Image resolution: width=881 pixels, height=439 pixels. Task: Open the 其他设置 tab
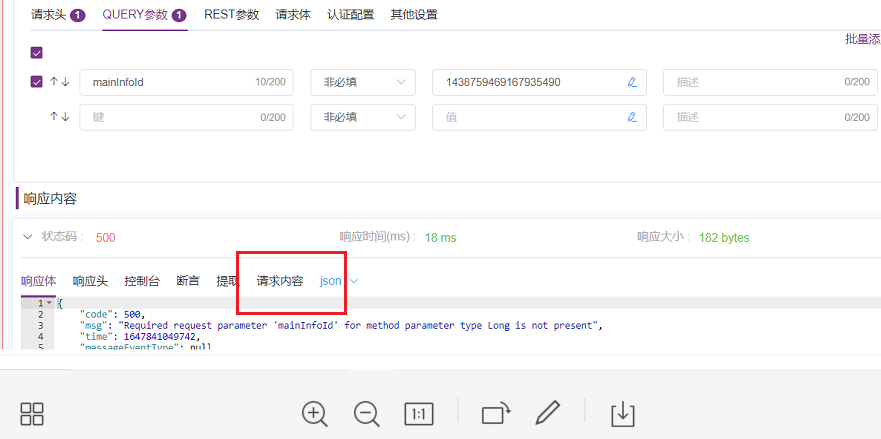click(414, 15)
